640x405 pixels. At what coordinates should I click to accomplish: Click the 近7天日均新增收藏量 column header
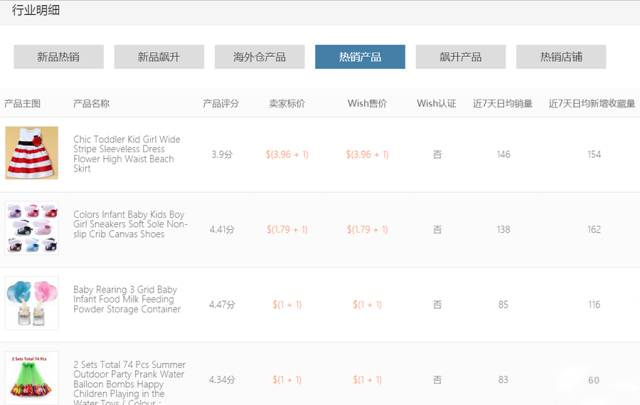592,104
